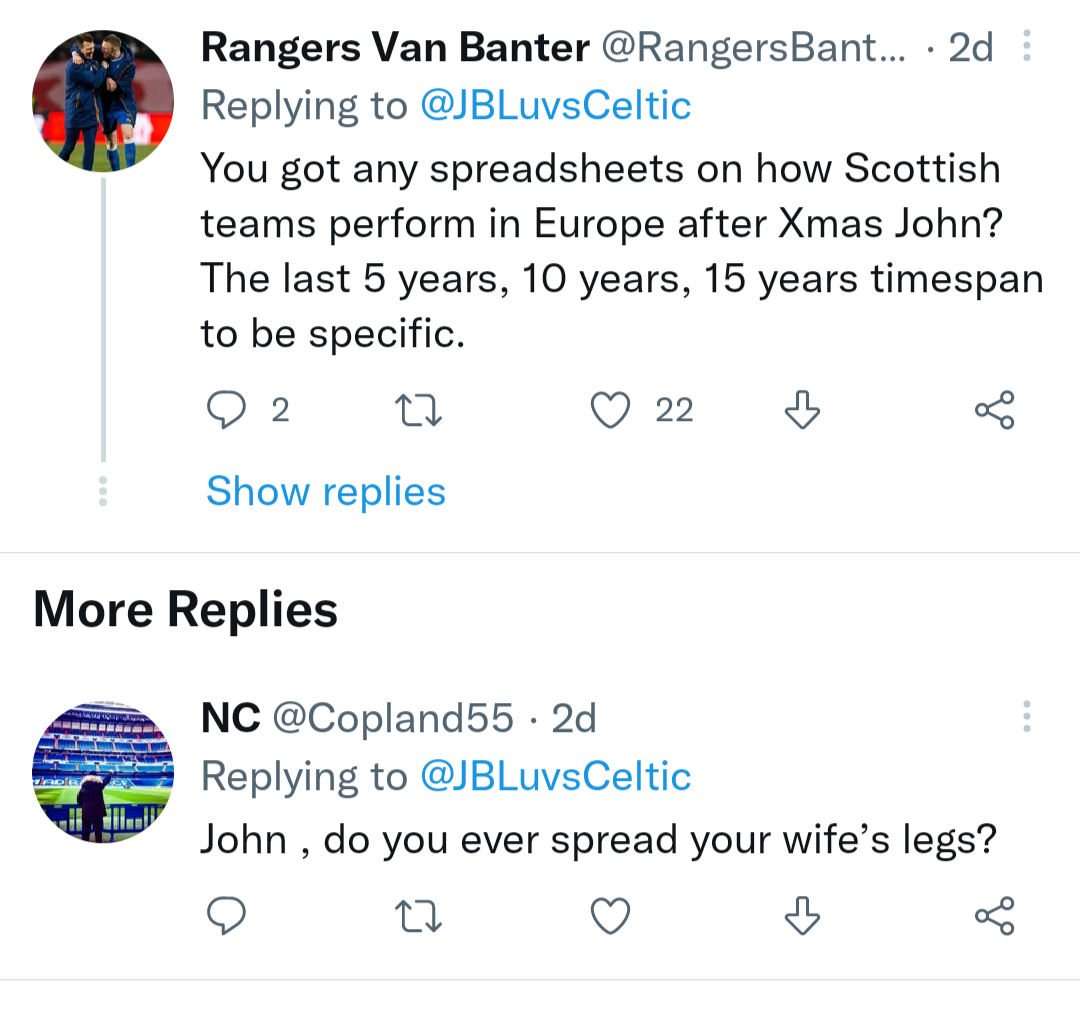Open the @Copland55 profile handle

pos(393,717)
